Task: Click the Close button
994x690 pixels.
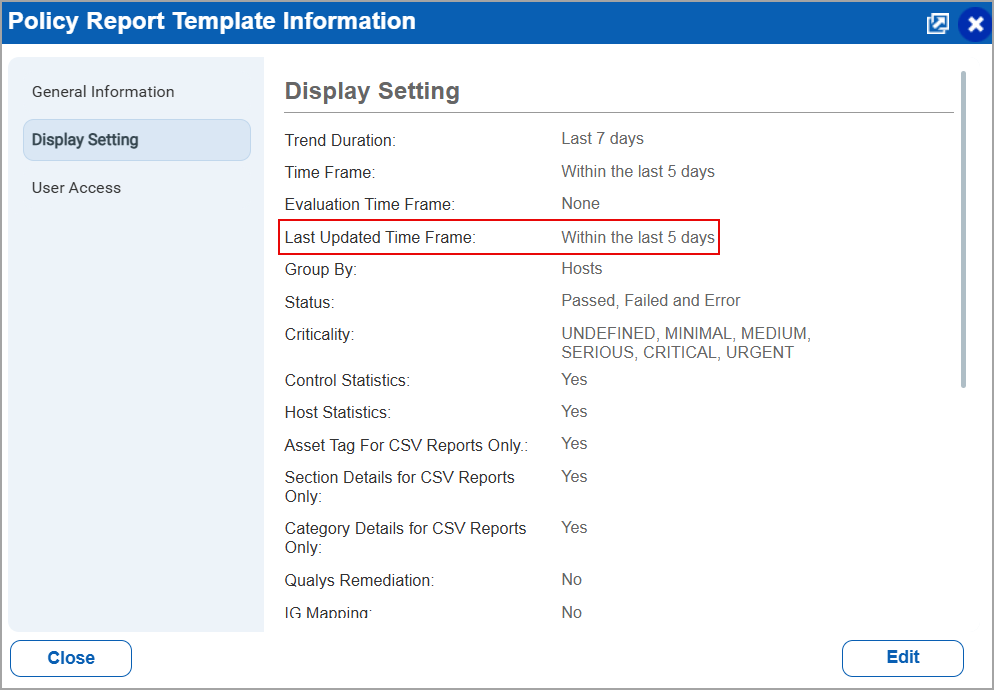Action: [70, 658]
